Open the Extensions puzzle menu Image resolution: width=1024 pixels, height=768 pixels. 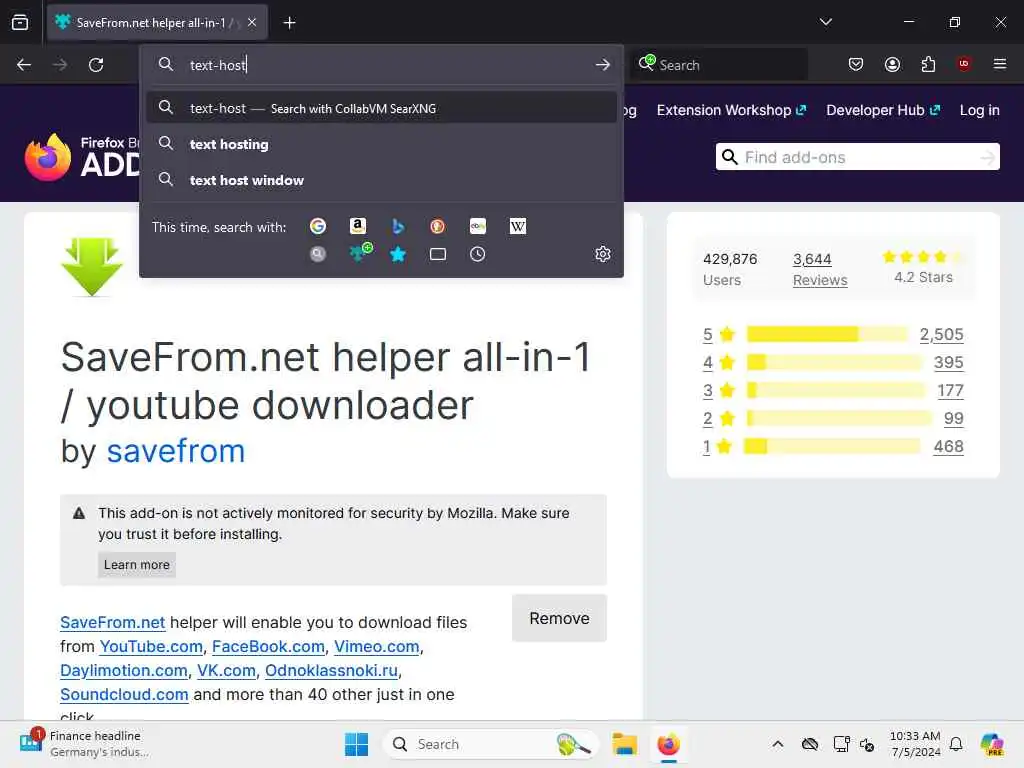(x=928, y=64)
